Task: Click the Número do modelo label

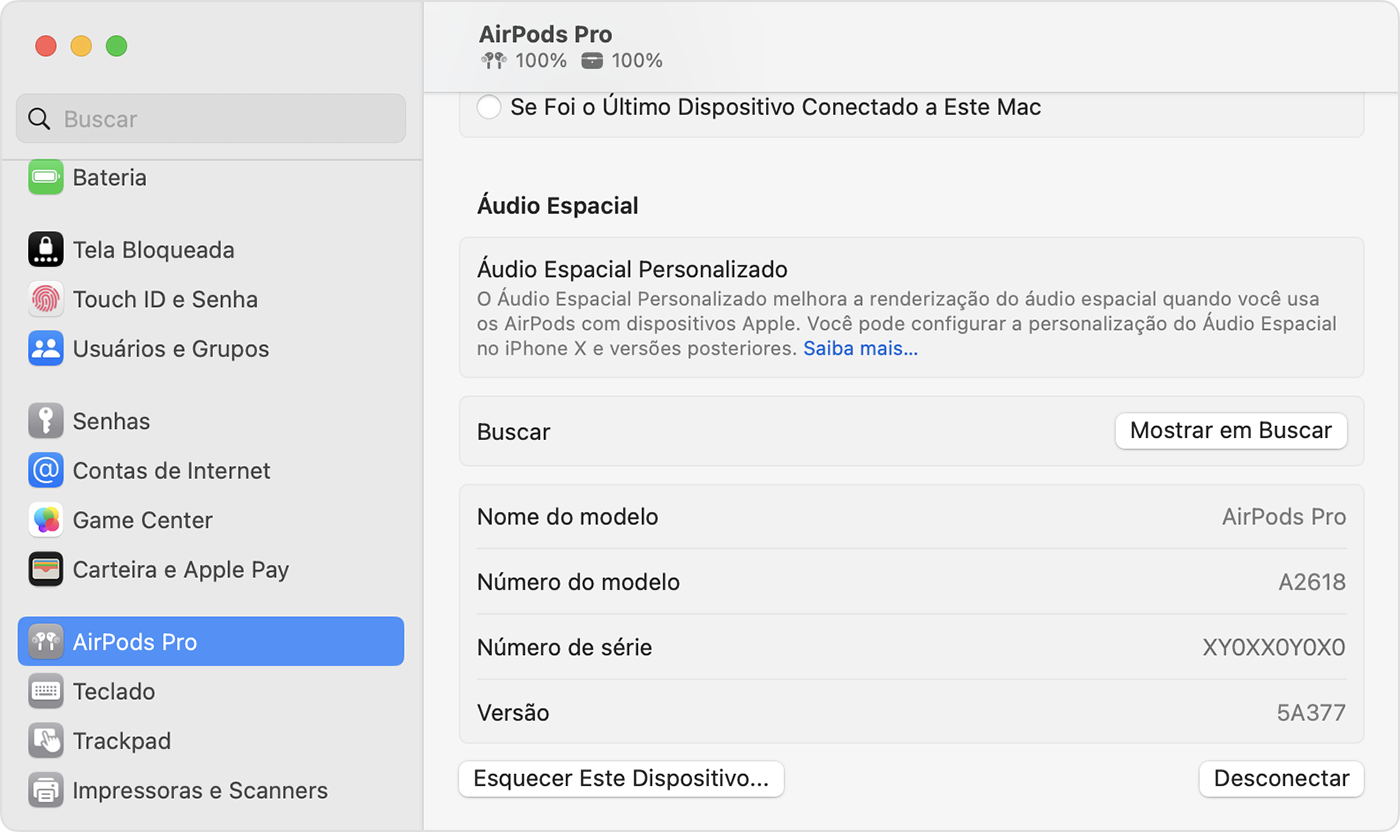Action: (x=578, y=582)
